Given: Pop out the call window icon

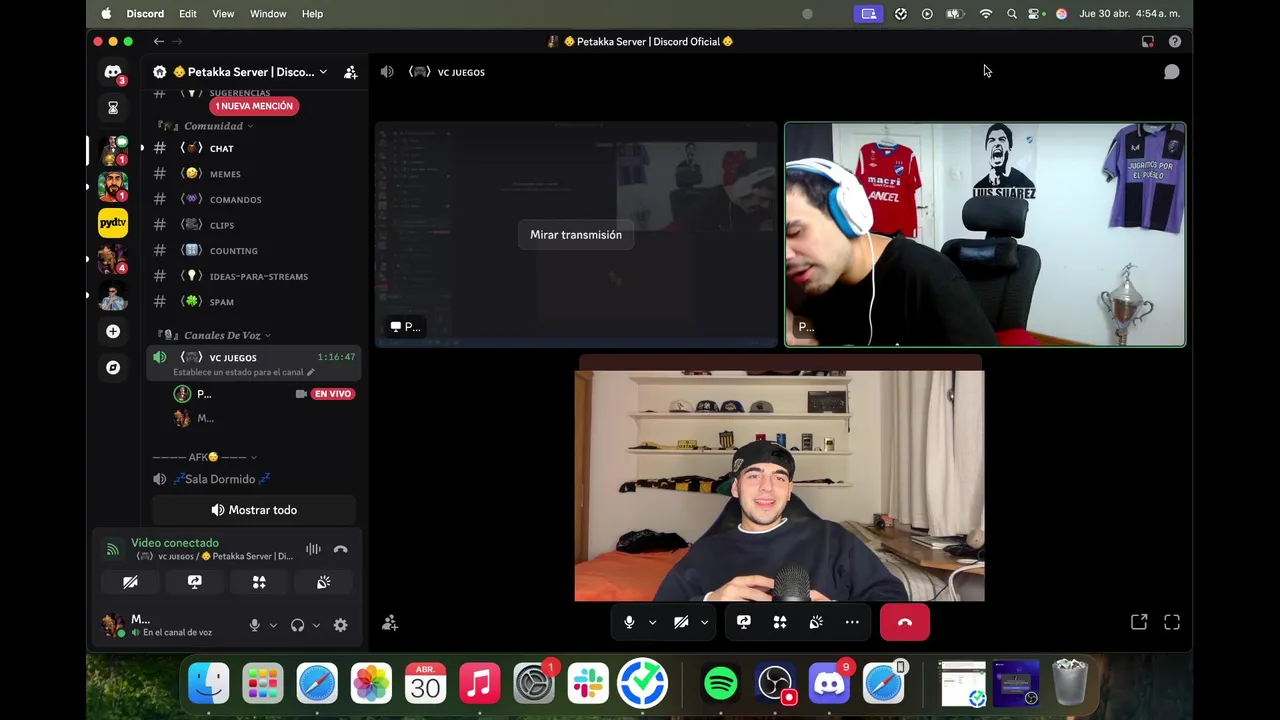Looking at the screenshot, I should click(x=1139, y=622).
